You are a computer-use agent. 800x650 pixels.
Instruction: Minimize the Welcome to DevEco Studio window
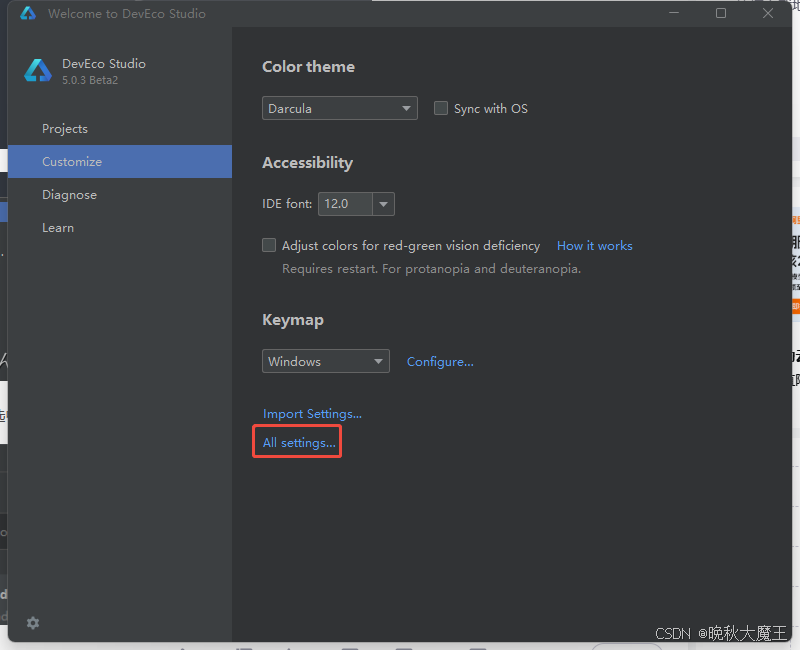click(675, 14)
